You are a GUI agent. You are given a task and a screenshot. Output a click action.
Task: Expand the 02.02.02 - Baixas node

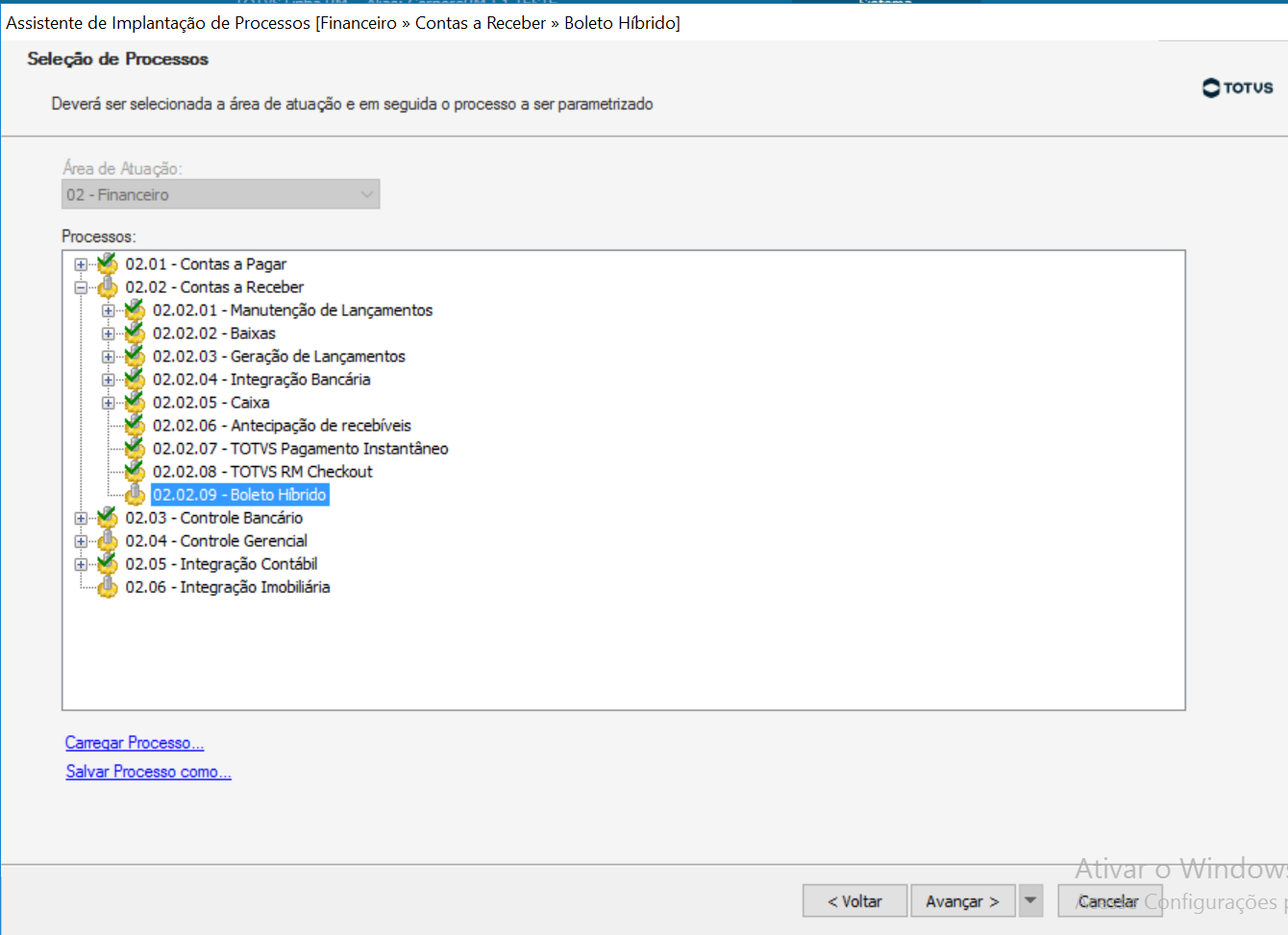(x=109, y=333)
